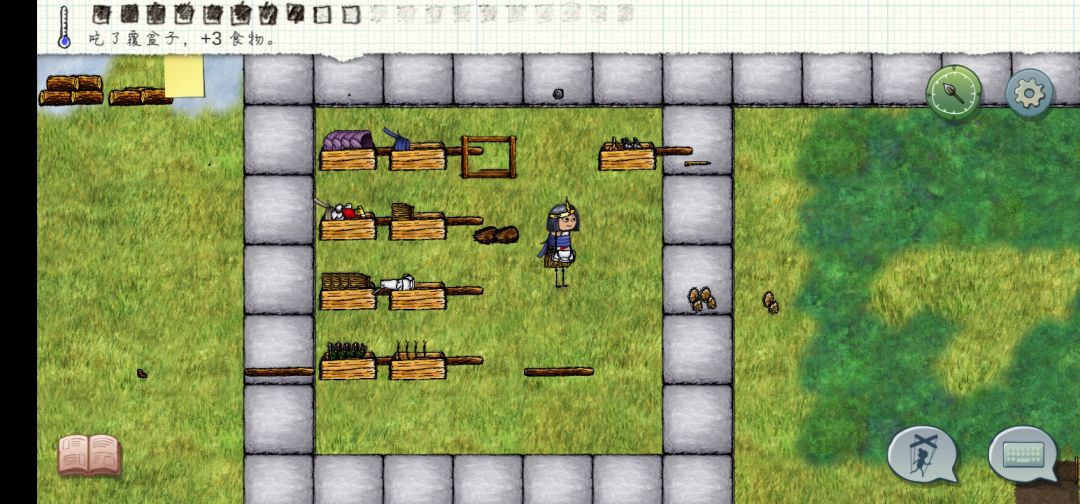
Task: Tap the brown dung pile
Action: click(x=496, y=235)
